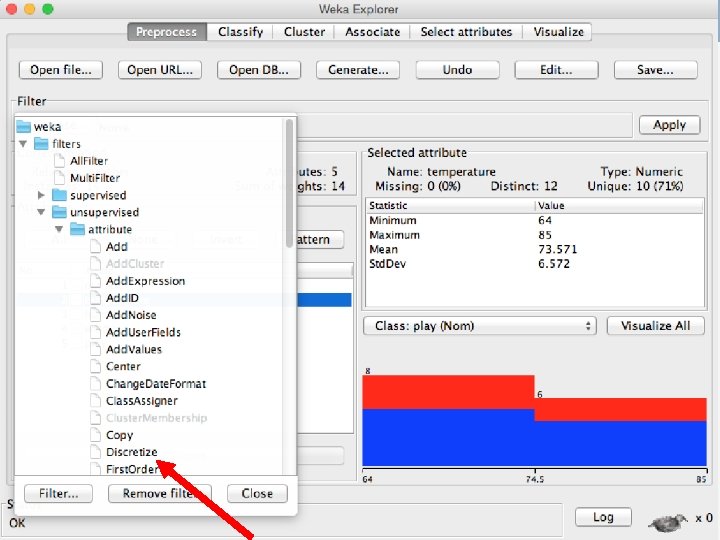Click the Maximum statistic row

click(534, 235)
